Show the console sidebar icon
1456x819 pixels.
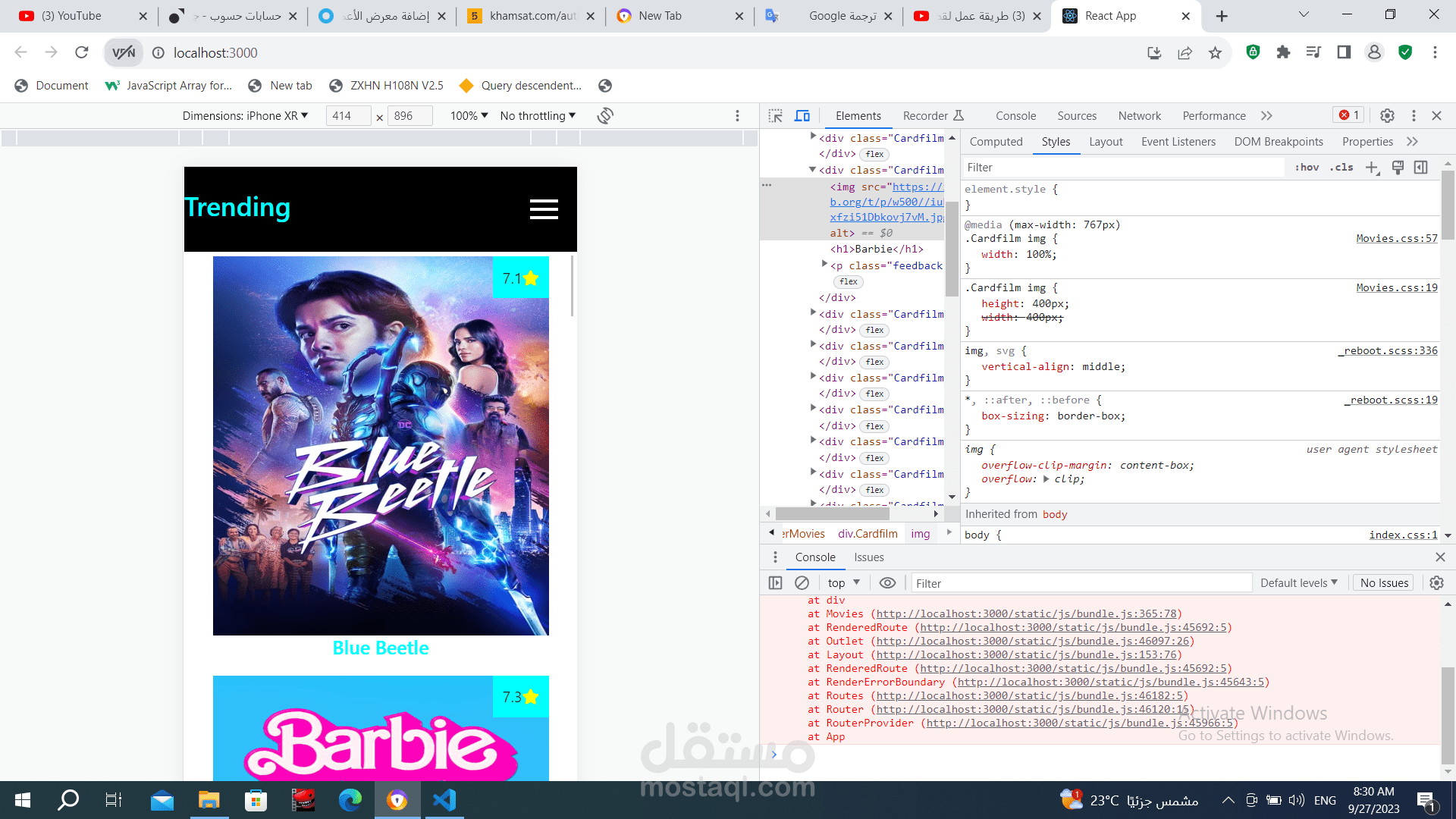click(775, 583)
